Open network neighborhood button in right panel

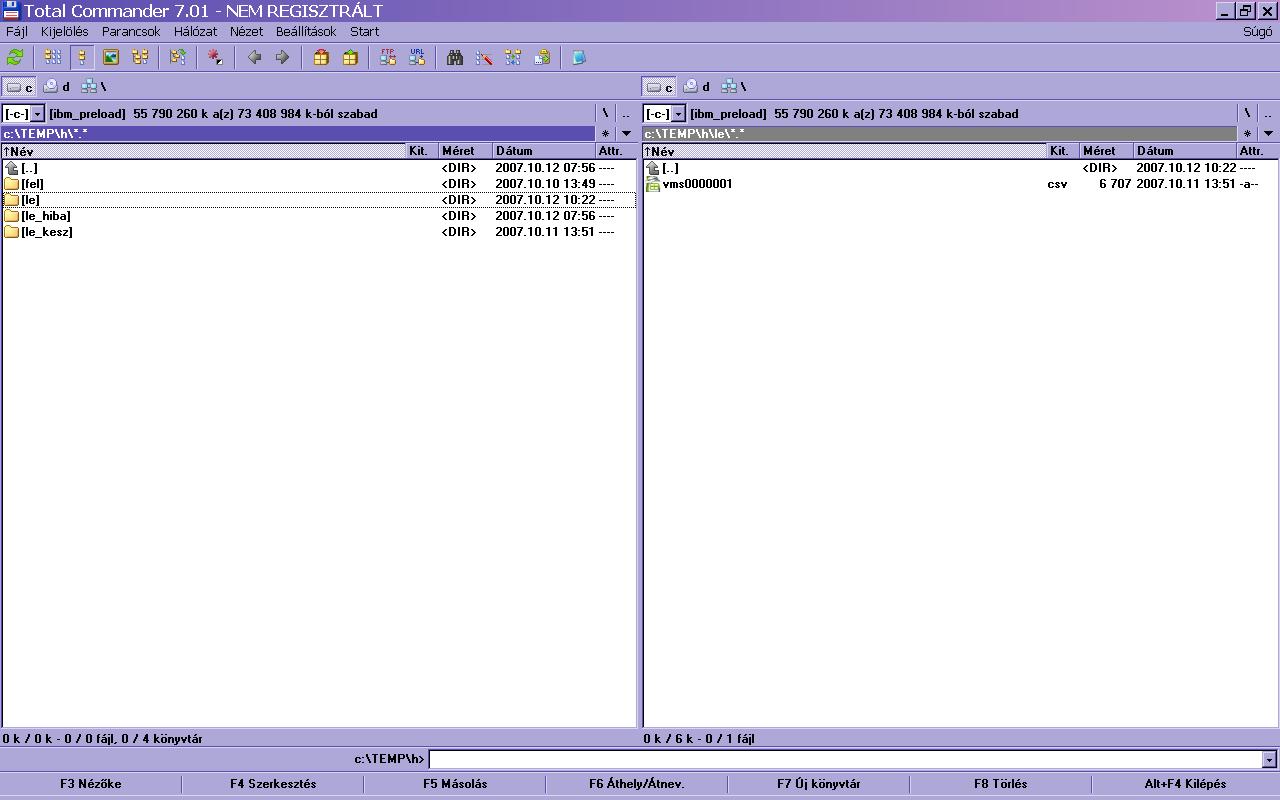[x=733, y=87]
